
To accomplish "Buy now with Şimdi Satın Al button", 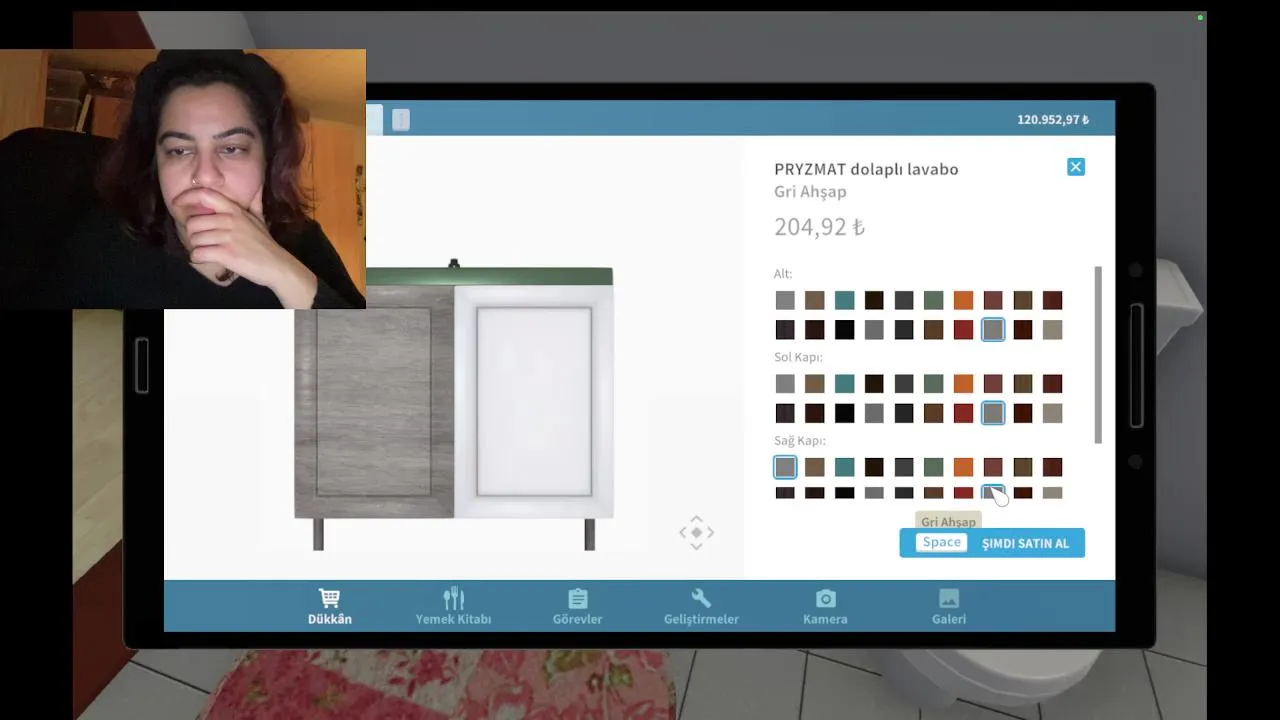I will (x=992, y=543).
